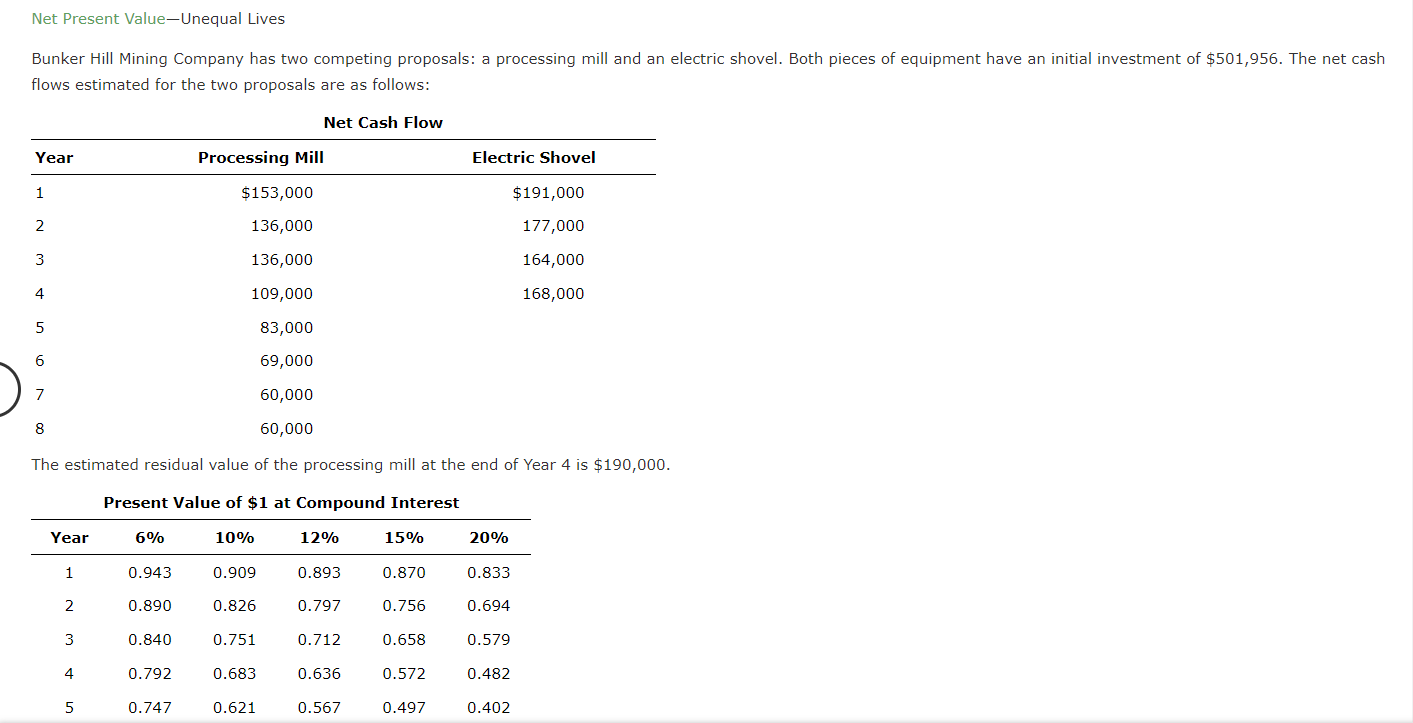The image size is (1413, 723).
Task: Click the "Net Cash Flow" table title
Action: coord(383,123)
